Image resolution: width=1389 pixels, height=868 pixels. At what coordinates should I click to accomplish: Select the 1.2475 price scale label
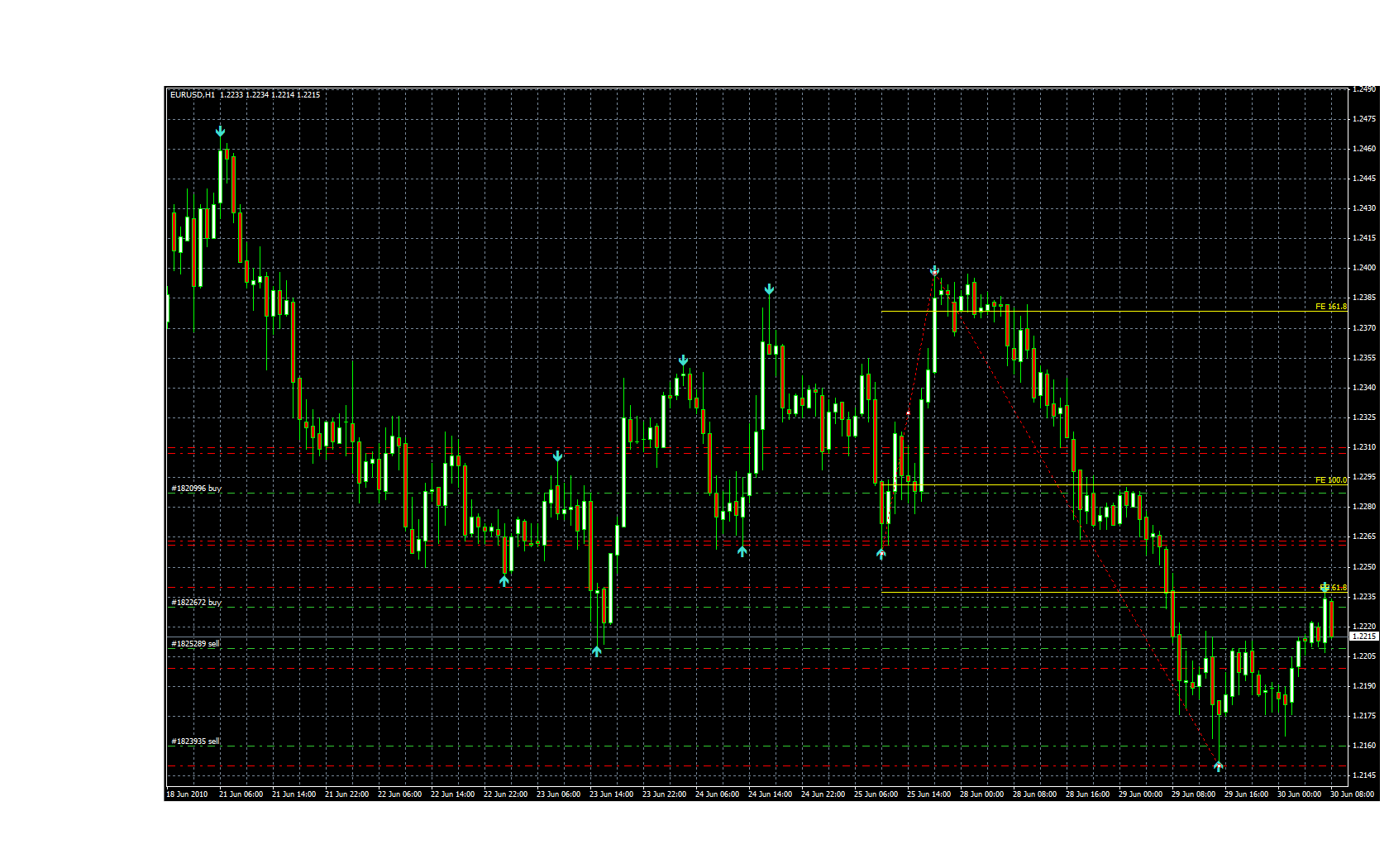pos(1364,119)
